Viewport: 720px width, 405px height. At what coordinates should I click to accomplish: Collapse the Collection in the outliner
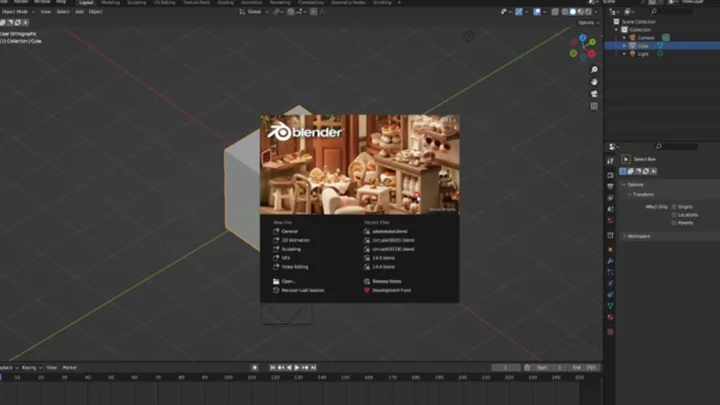coord(617,30)
